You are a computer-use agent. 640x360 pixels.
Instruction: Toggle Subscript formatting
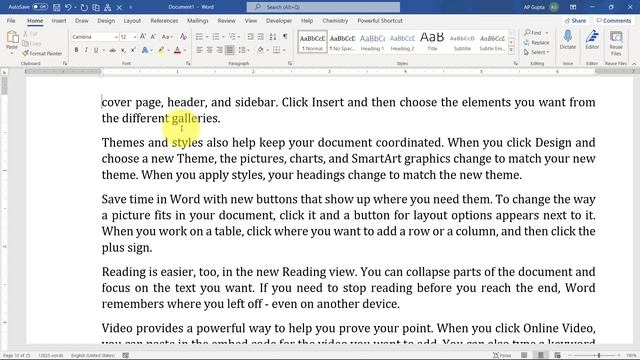click(x=123, y=50)
